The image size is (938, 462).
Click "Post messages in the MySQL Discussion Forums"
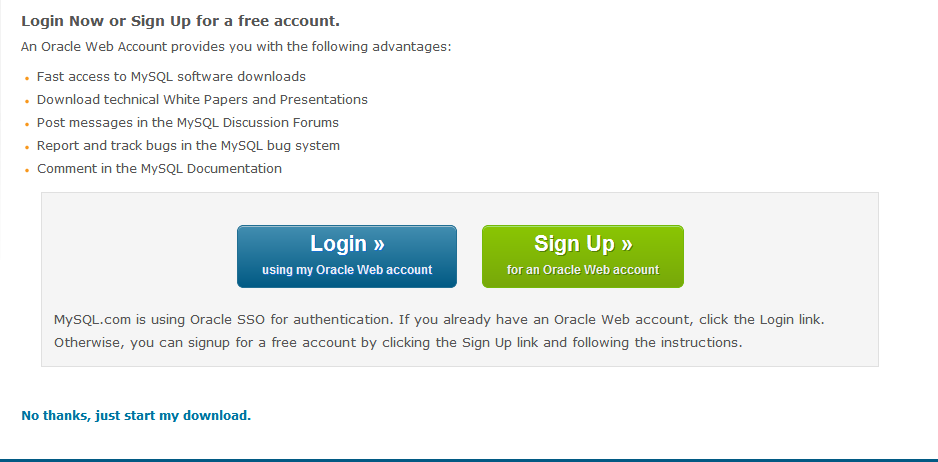tap(188, 123)
